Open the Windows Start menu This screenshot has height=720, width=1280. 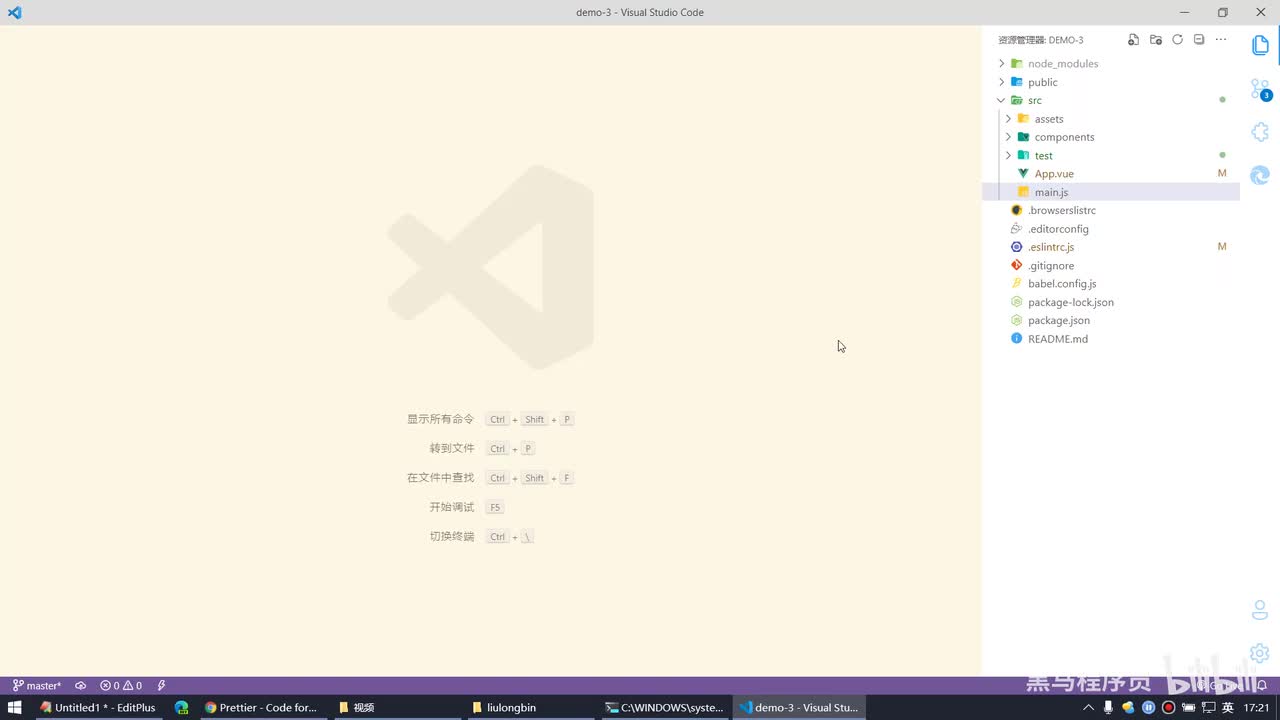click(x=15, y=707)
